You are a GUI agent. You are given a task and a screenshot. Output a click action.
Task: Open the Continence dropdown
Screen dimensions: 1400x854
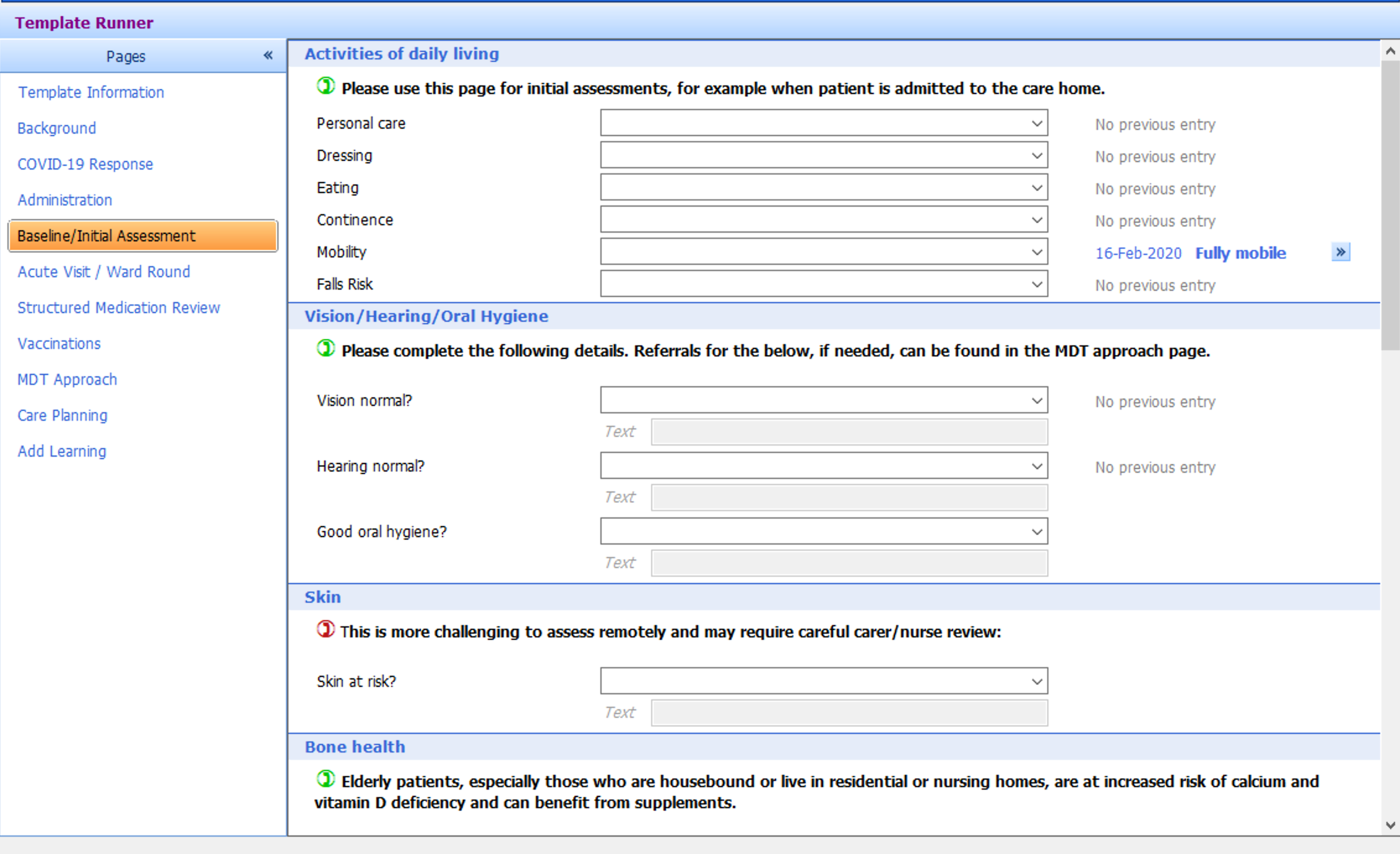[823, 219]
